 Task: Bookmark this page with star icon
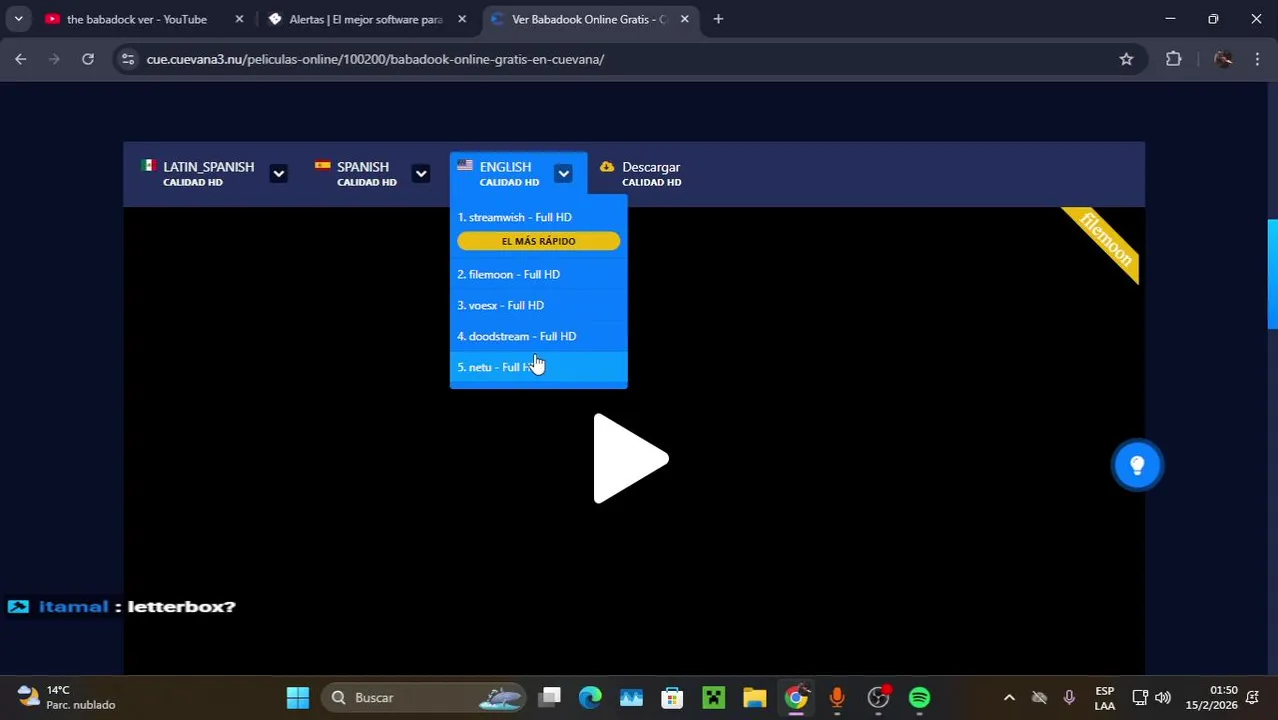[x=1126, y=59]
